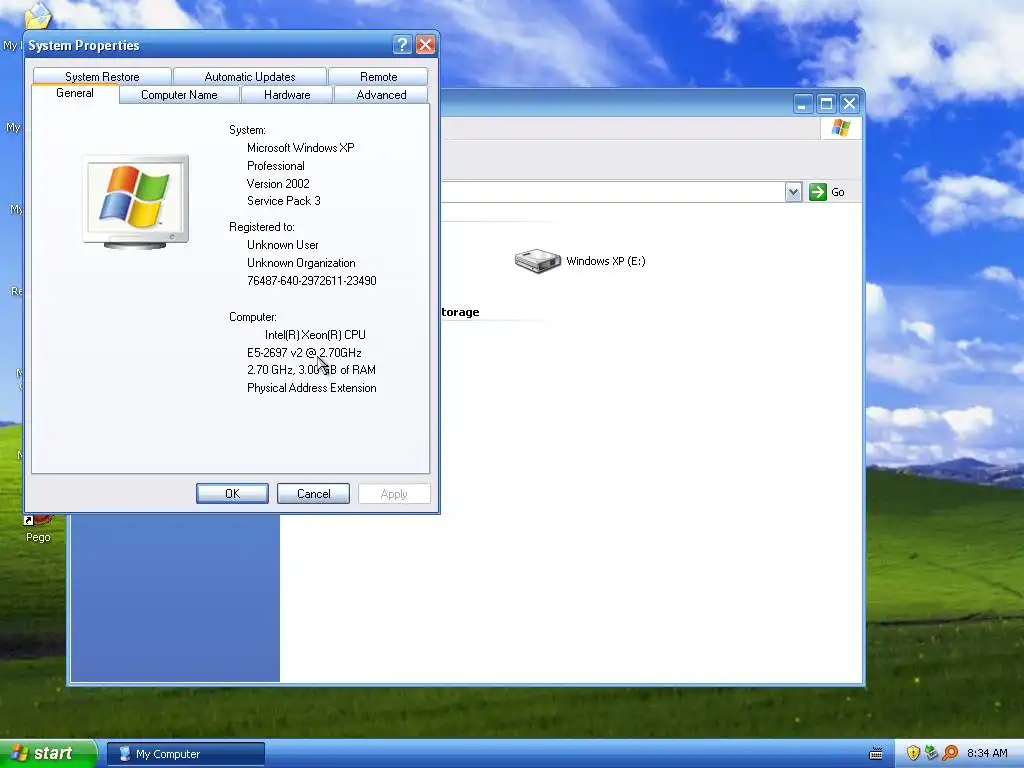Image resolution: width=1024 pixels, height=768 pixels.
Task: Open the Hardware tab
Action: (x=287, y=95)
